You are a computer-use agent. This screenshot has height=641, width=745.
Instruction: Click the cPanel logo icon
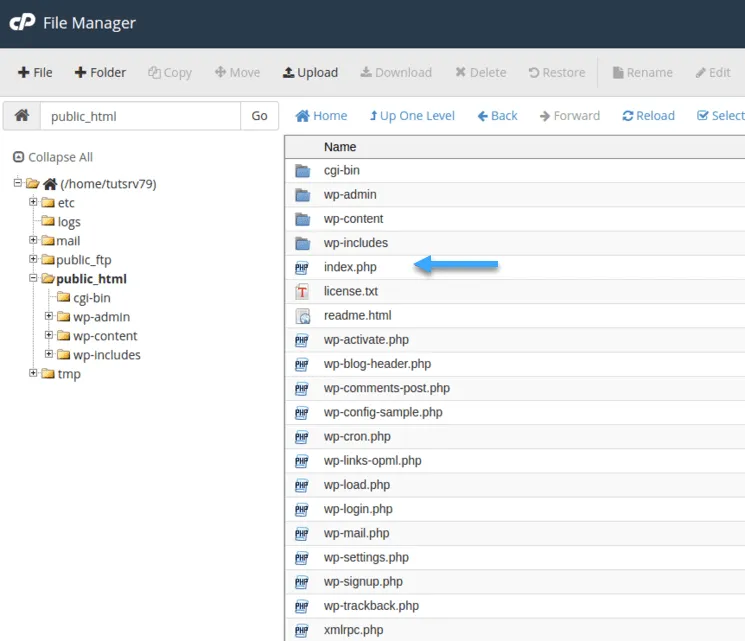click(x=22, y=22)
